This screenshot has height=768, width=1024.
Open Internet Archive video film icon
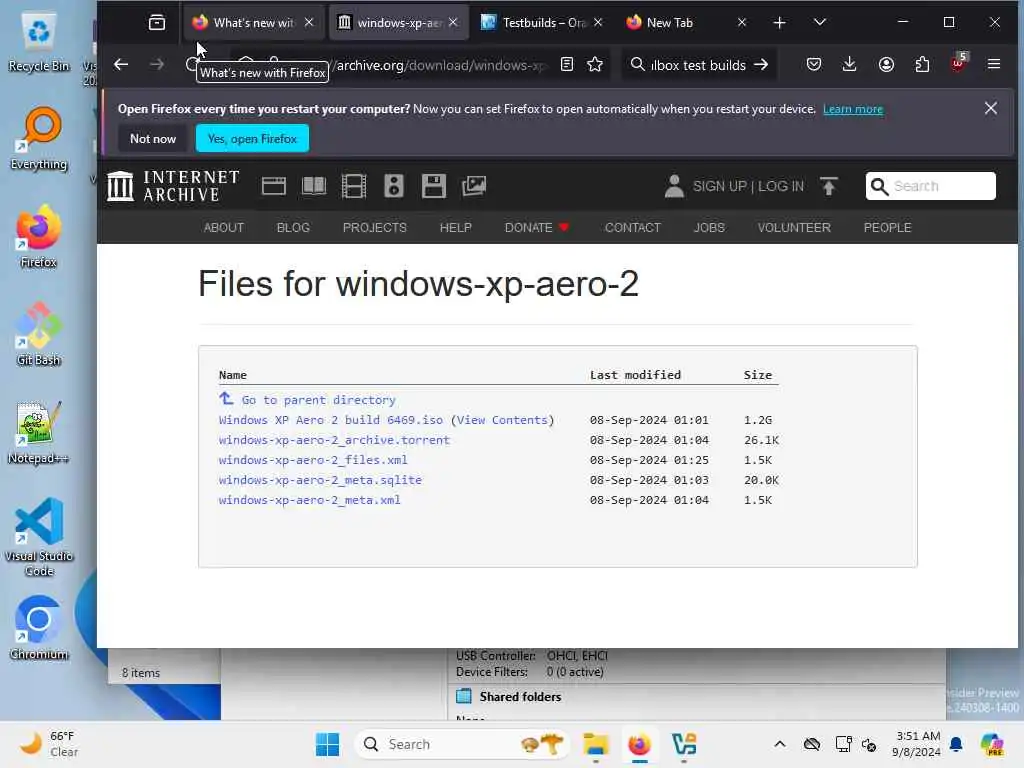tap(354, 186)
